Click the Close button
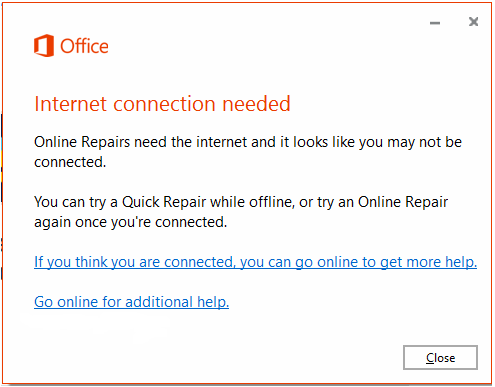 pyautogui.click(x=440, y=357)
